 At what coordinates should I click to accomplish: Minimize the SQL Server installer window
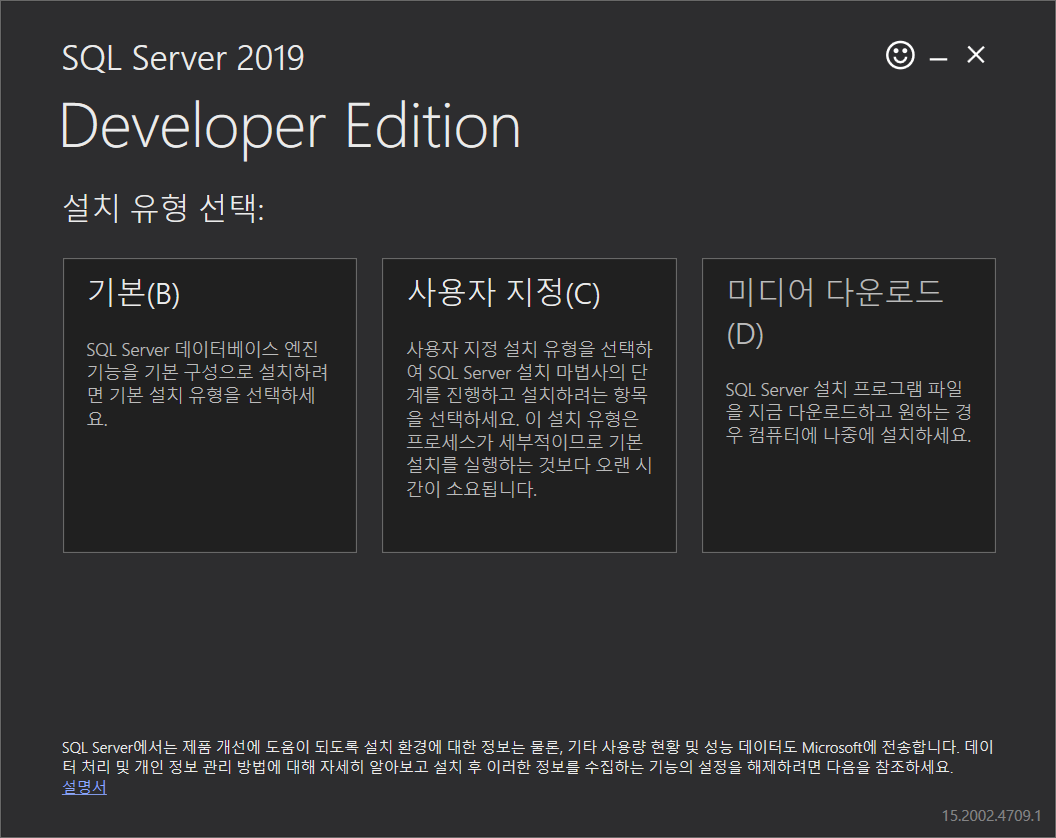click(938, 59)
